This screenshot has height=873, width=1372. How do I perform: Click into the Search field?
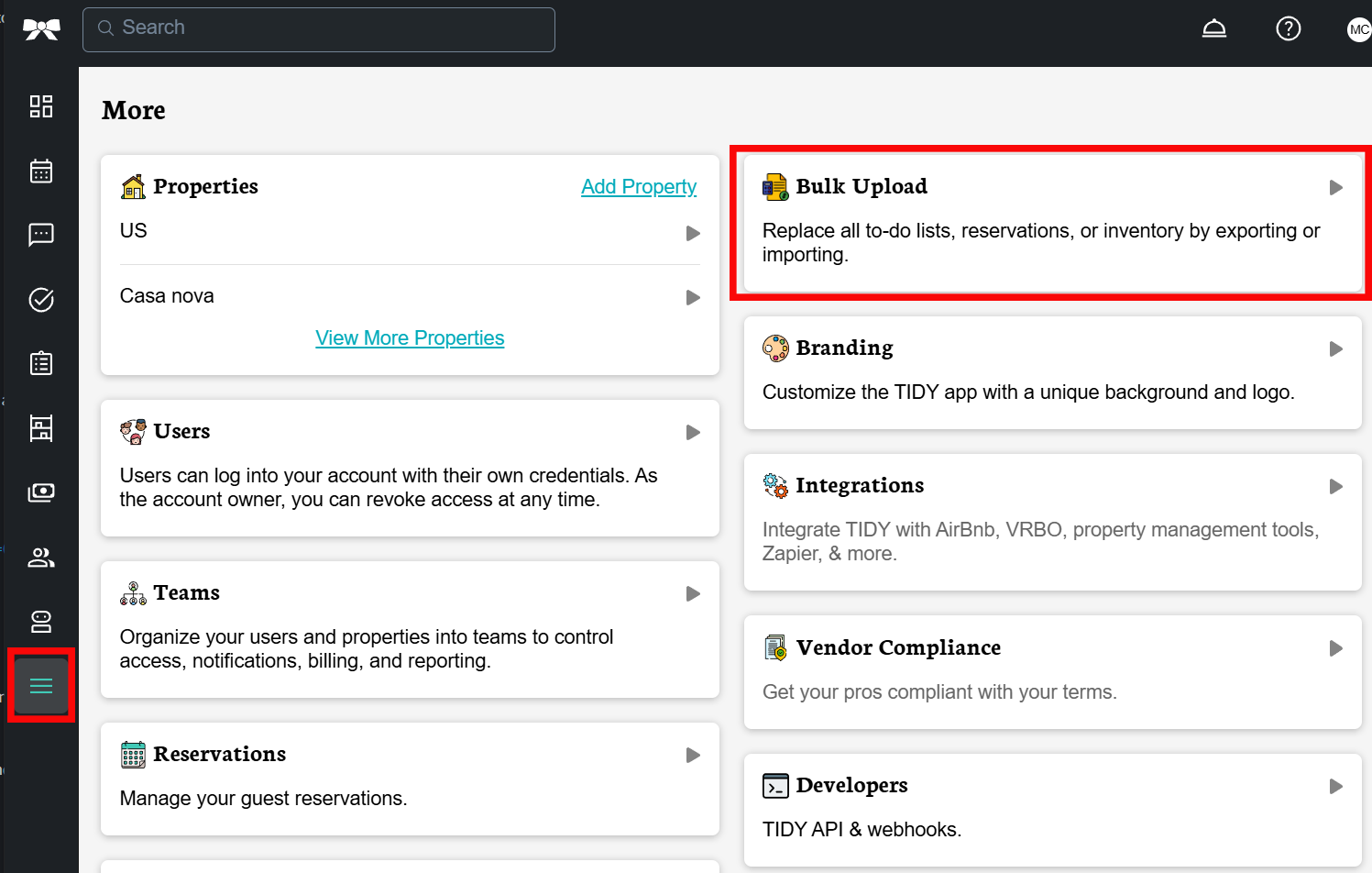point(319,29)
